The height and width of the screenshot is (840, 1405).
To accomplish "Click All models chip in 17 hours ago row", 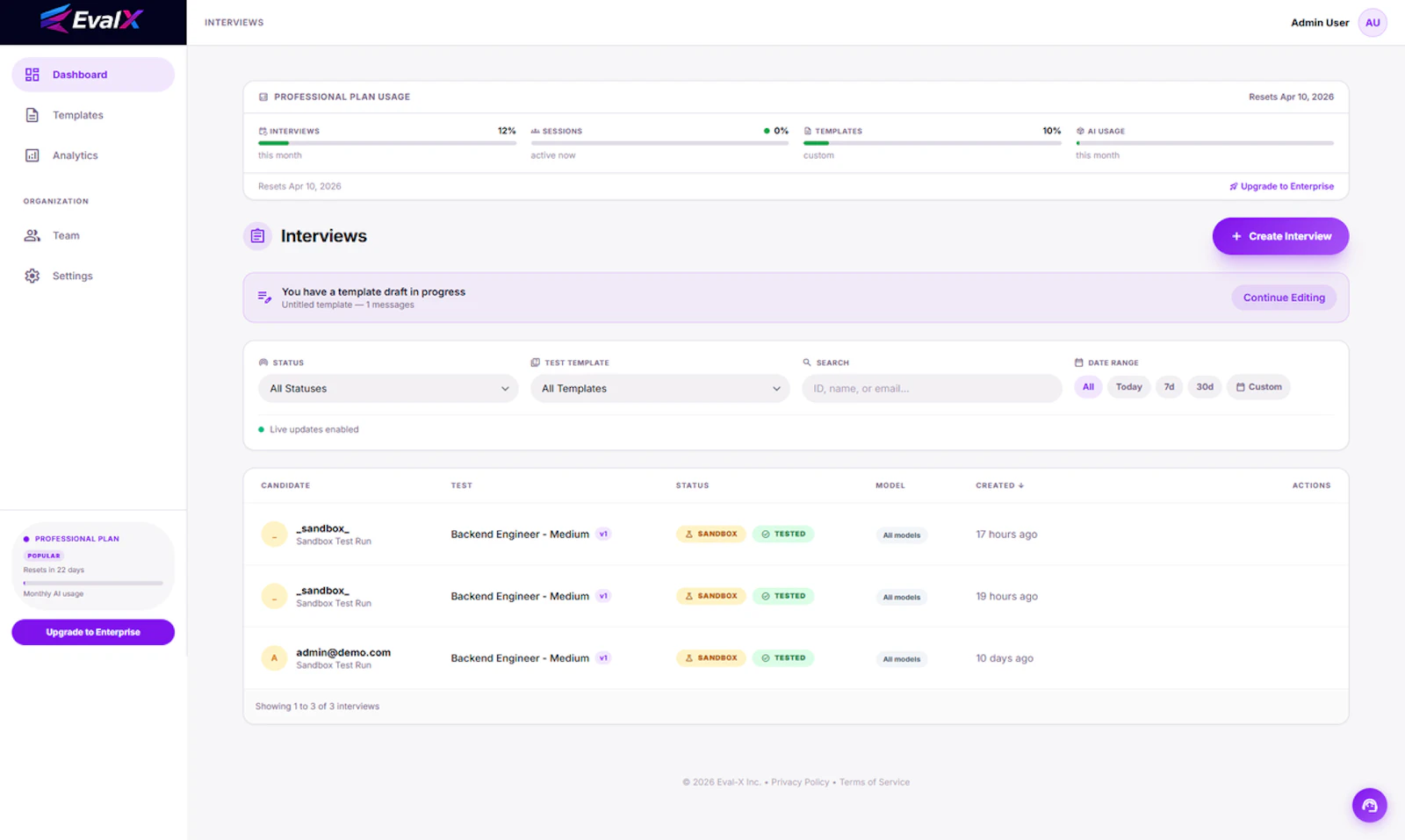I will tap(902, 535).
